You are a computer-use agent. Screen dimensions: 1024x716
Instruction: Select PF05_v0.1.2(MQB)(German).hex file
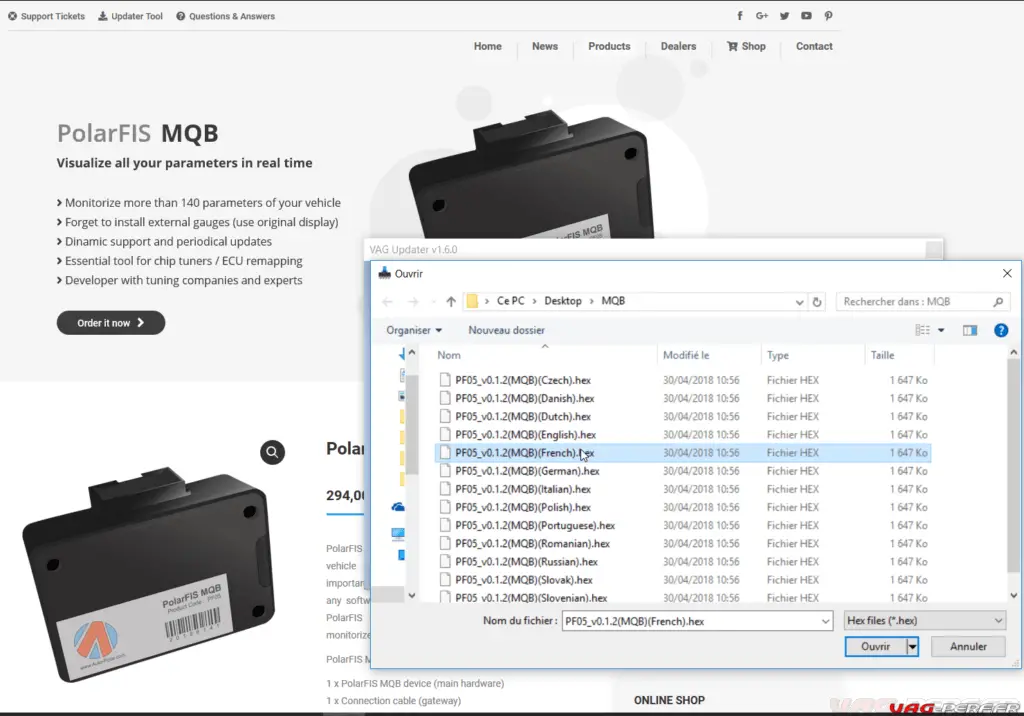683,471
